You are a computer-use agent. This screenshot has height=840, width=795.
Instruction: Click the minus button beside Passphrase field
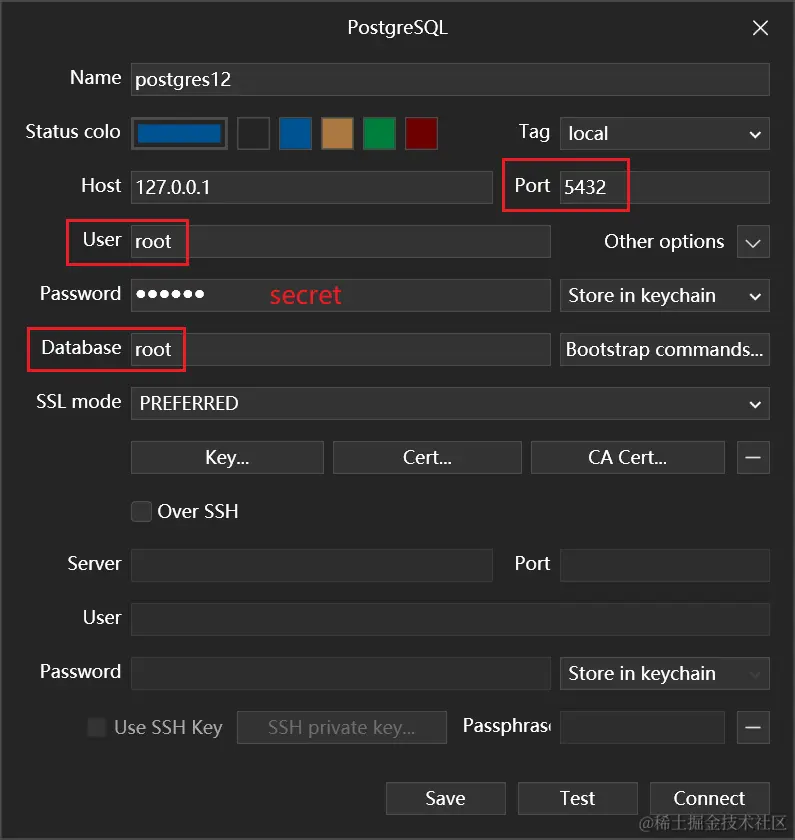pos(753,727)
